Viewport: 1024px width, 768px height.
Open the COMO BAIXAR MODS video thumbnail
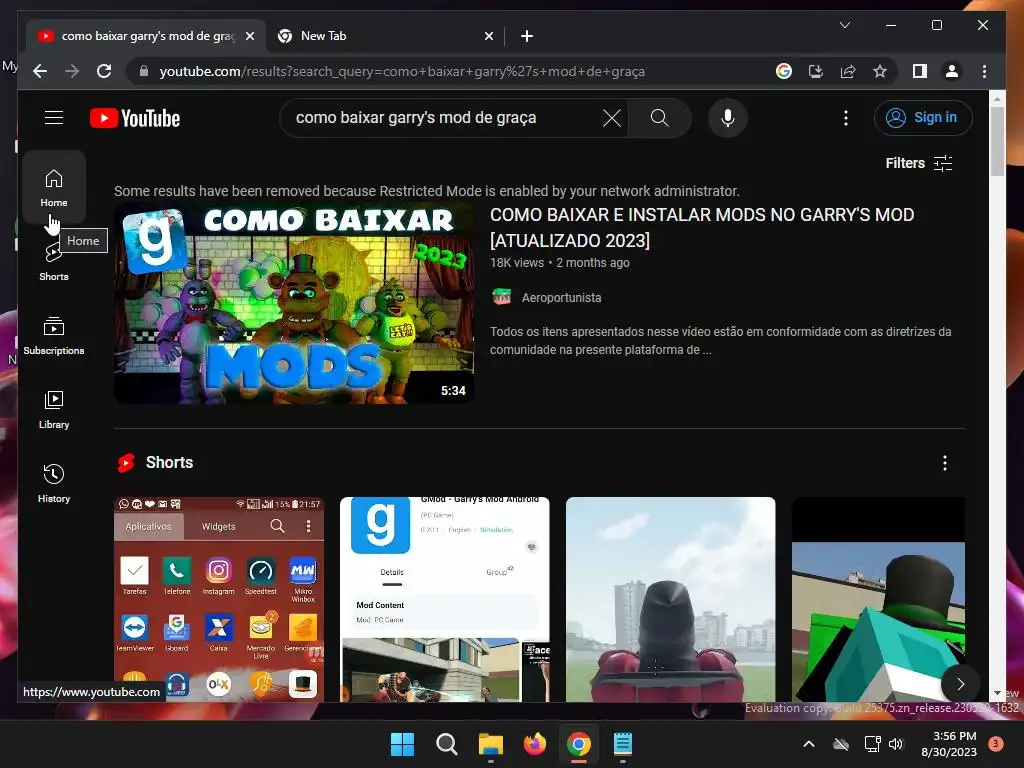(294, 304)
